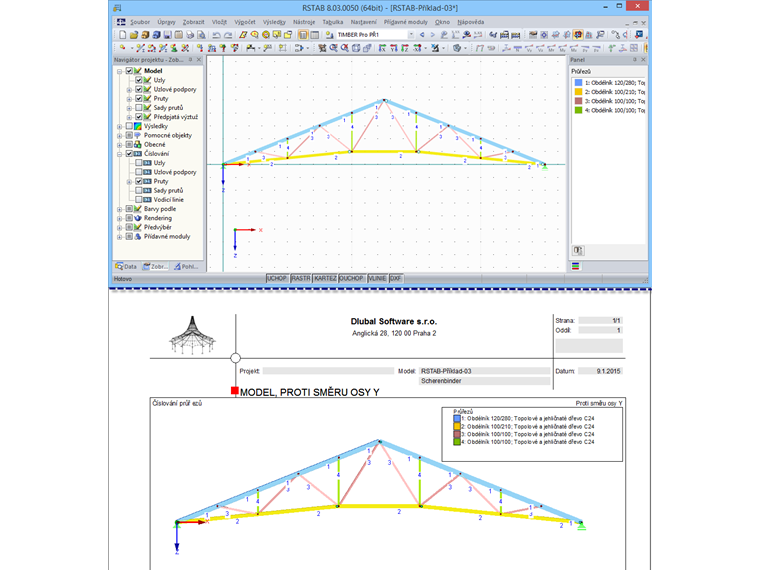
Task: Toggle Pruty checkbox under Model
Action: 139,98
